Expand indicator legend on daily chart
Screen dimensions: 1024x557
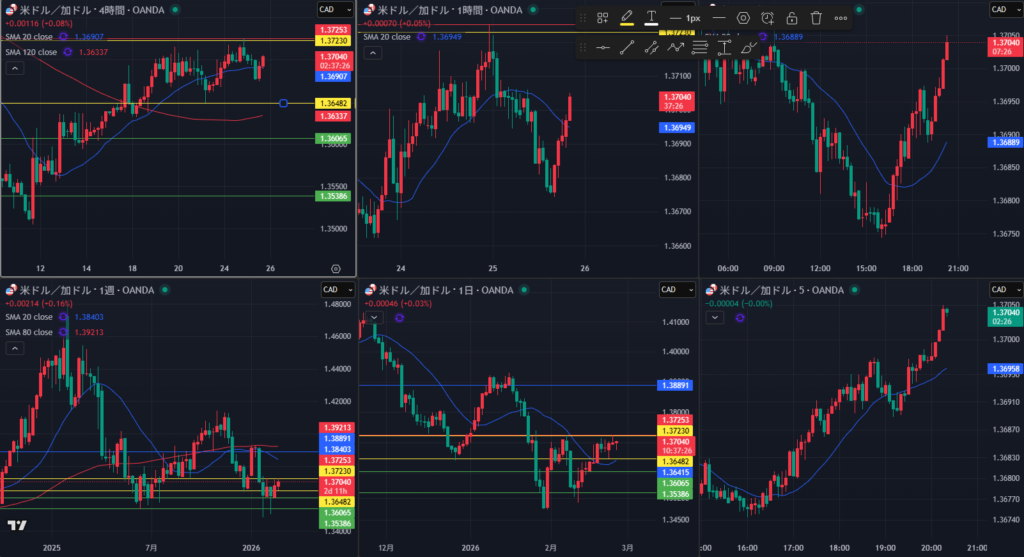[x=373, y=317]
